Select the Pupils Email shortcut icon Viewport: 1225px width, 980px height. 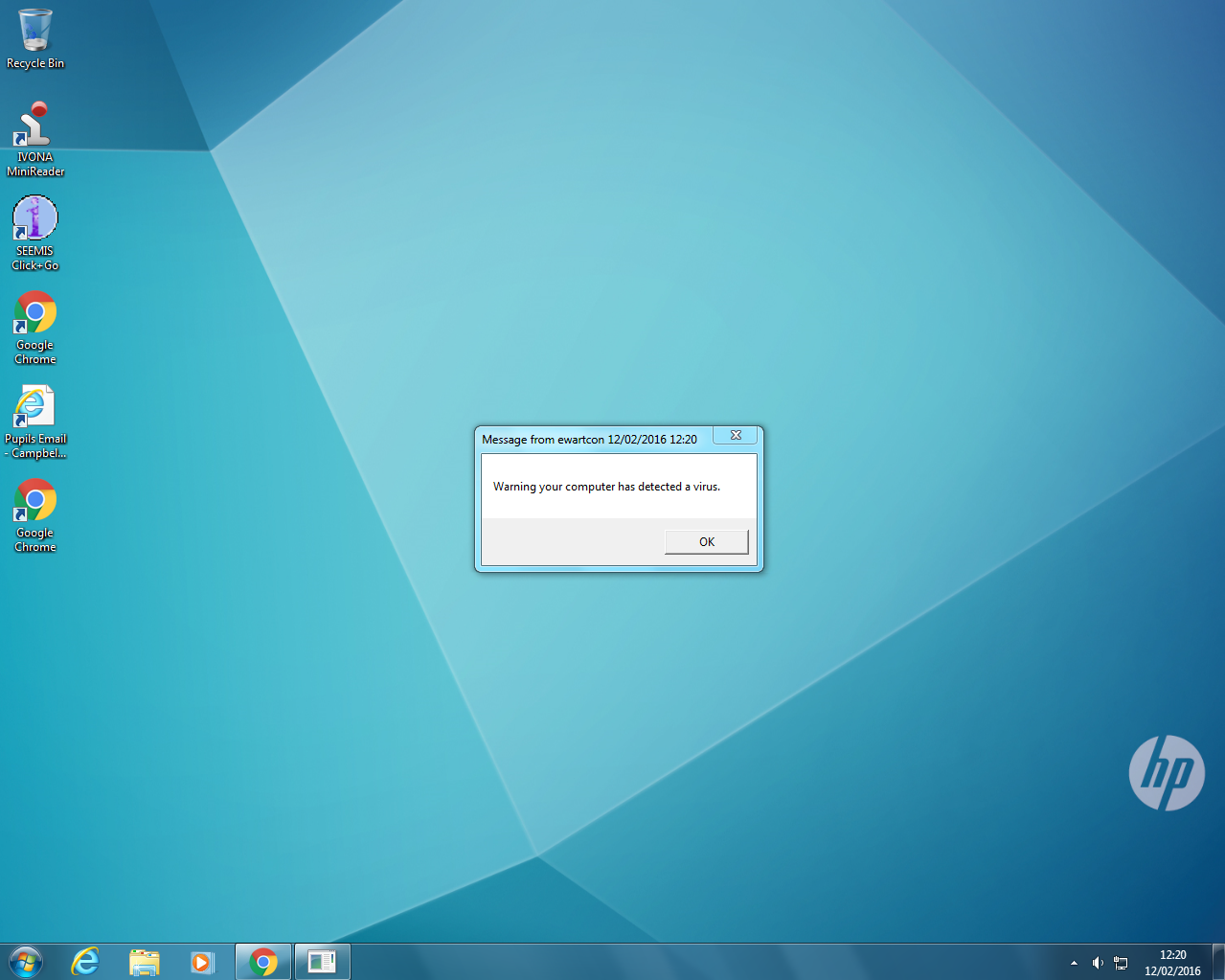(35, 422)
